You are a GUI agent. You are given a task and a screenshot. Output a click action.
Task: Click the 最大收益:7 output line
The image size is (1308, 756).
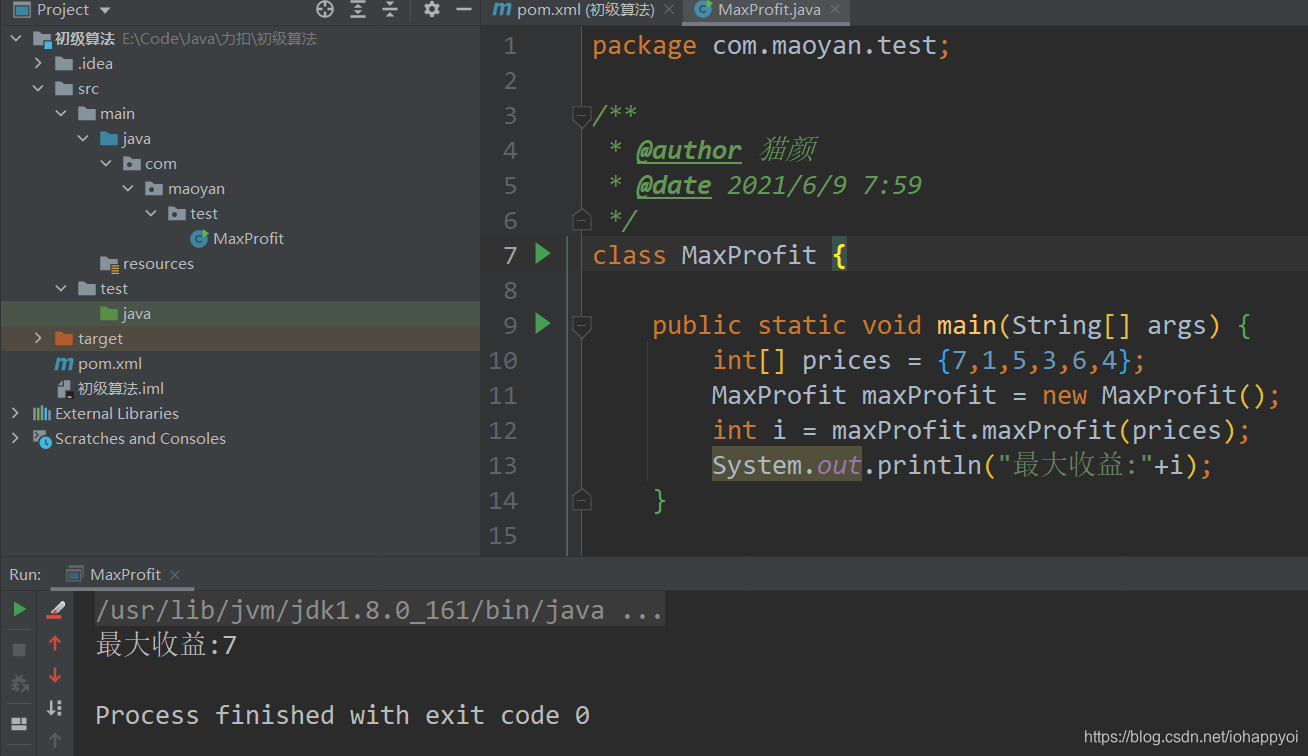[x=166, y=645]
